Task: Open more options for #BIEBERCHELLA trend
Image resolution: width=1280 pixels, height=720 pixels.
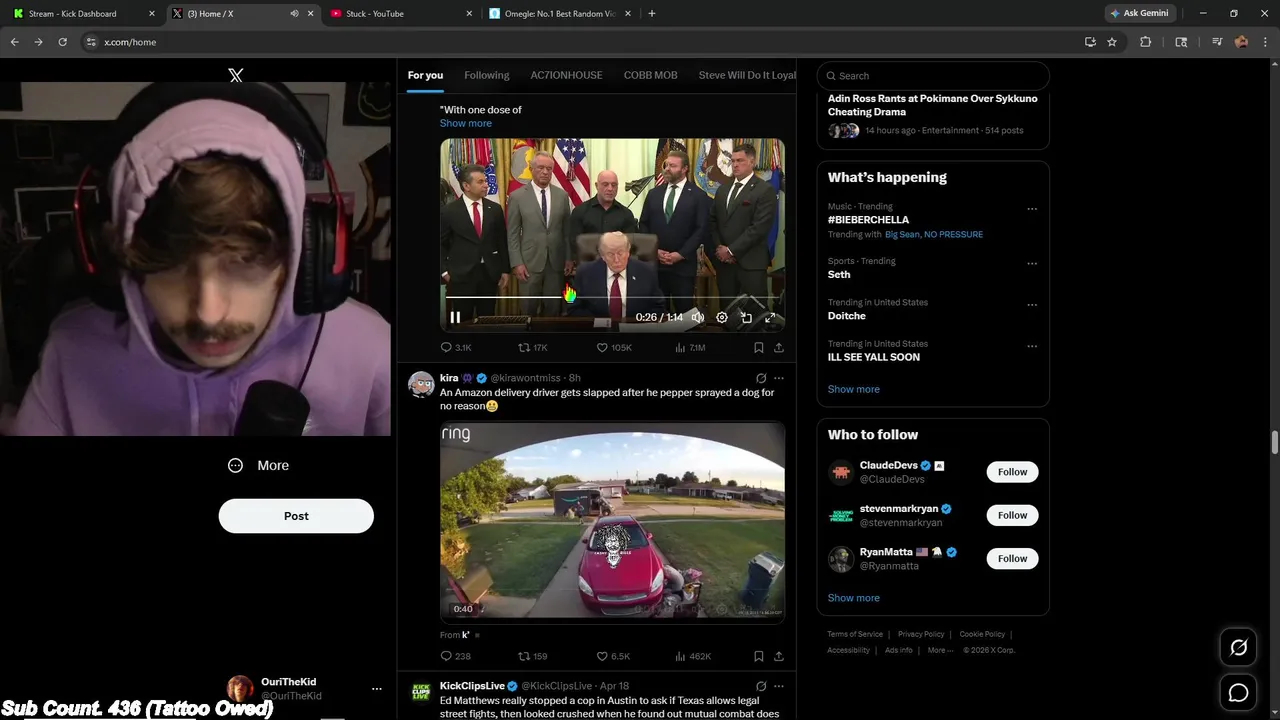Action: 1032,209
